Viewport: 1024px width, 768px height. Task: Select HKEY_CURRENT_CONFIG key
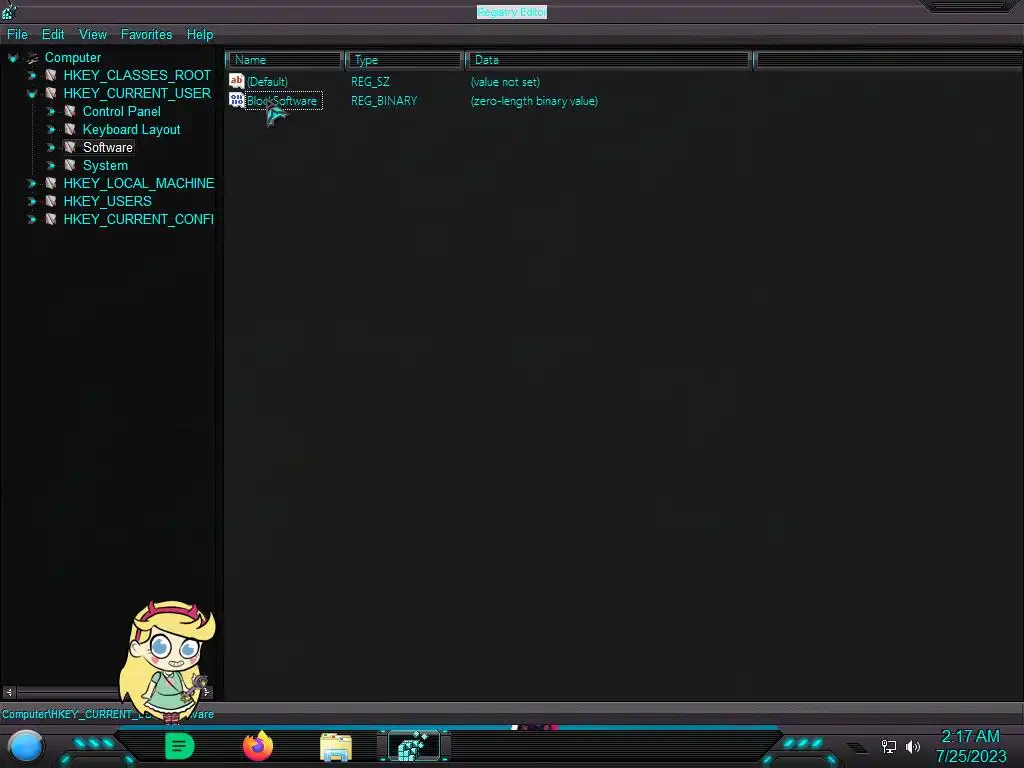coord(138,219)
